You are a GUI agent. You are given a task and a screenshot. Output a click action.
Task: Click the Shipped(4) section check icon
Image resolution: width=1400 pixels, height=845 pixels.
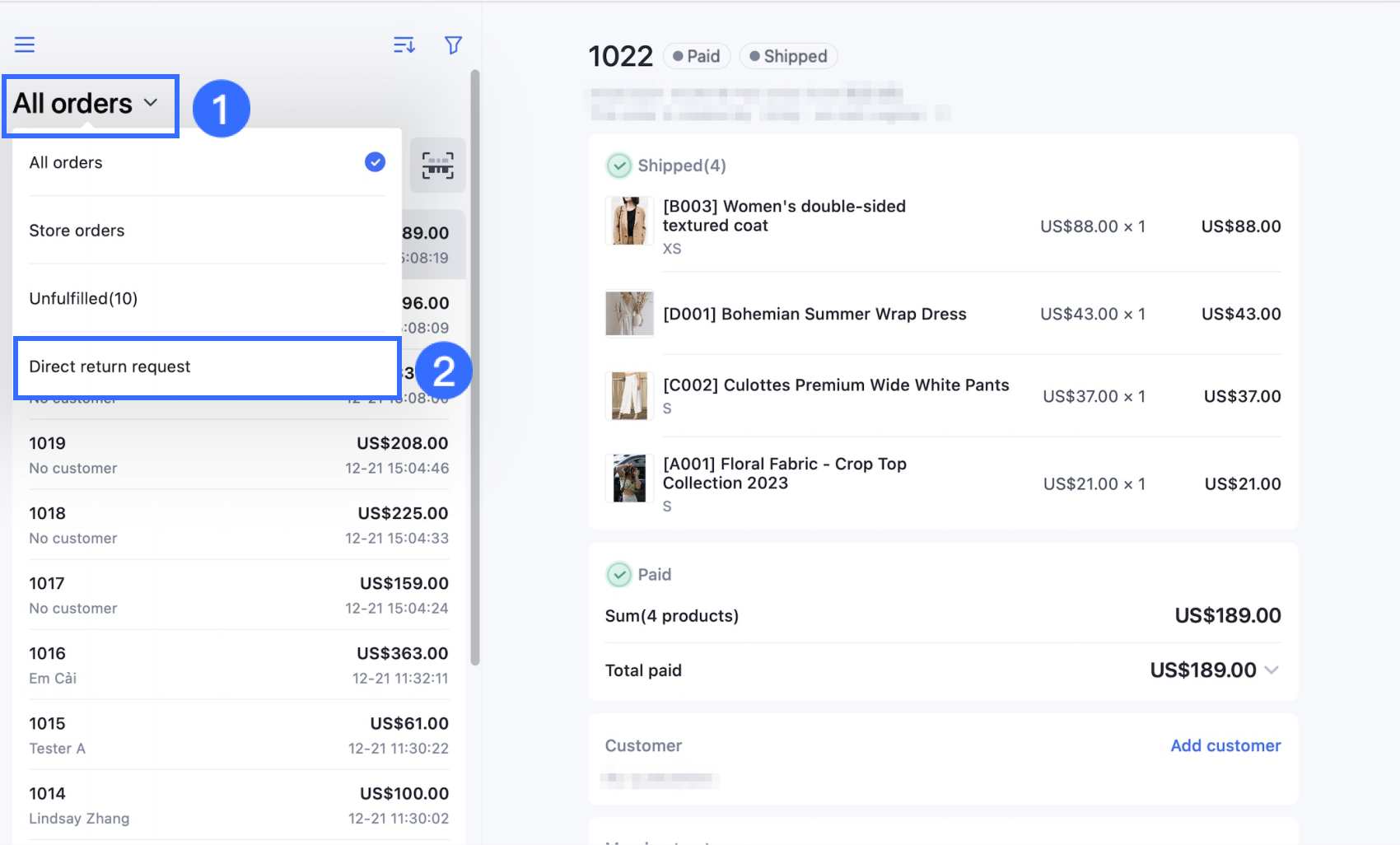pos(618,166)
